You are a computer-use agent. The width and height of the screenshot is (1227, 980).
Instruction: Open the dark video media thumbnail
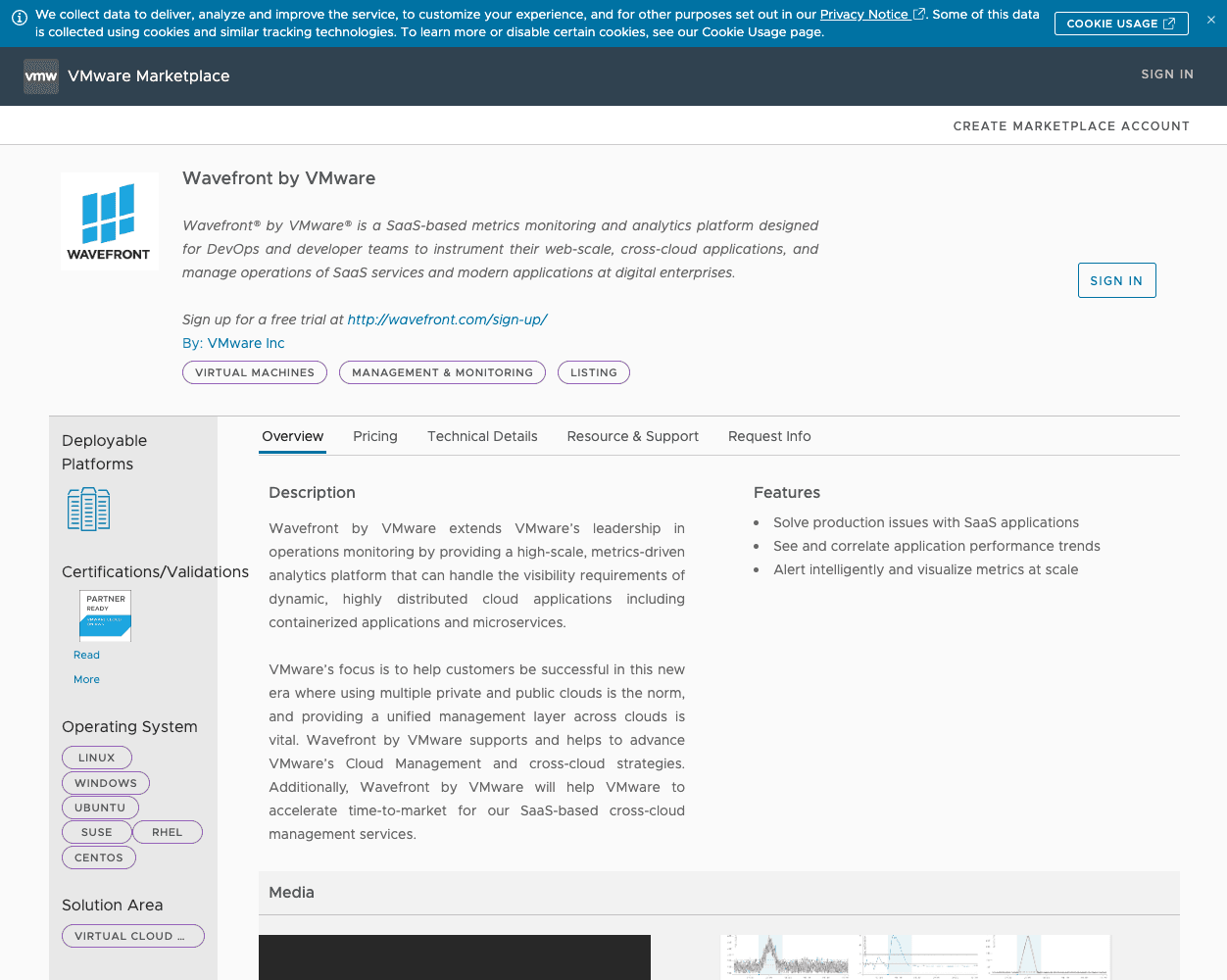coord(455,957)
